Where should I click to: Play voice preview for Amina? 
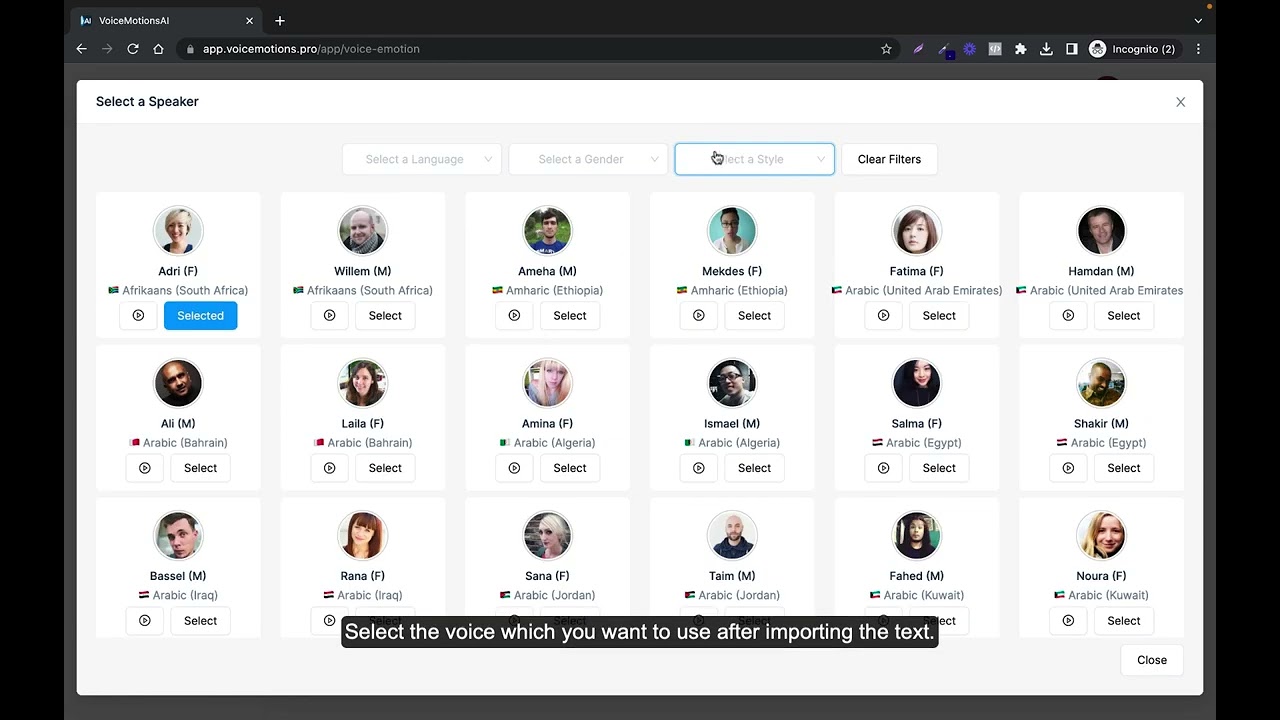tap(514, 468)
